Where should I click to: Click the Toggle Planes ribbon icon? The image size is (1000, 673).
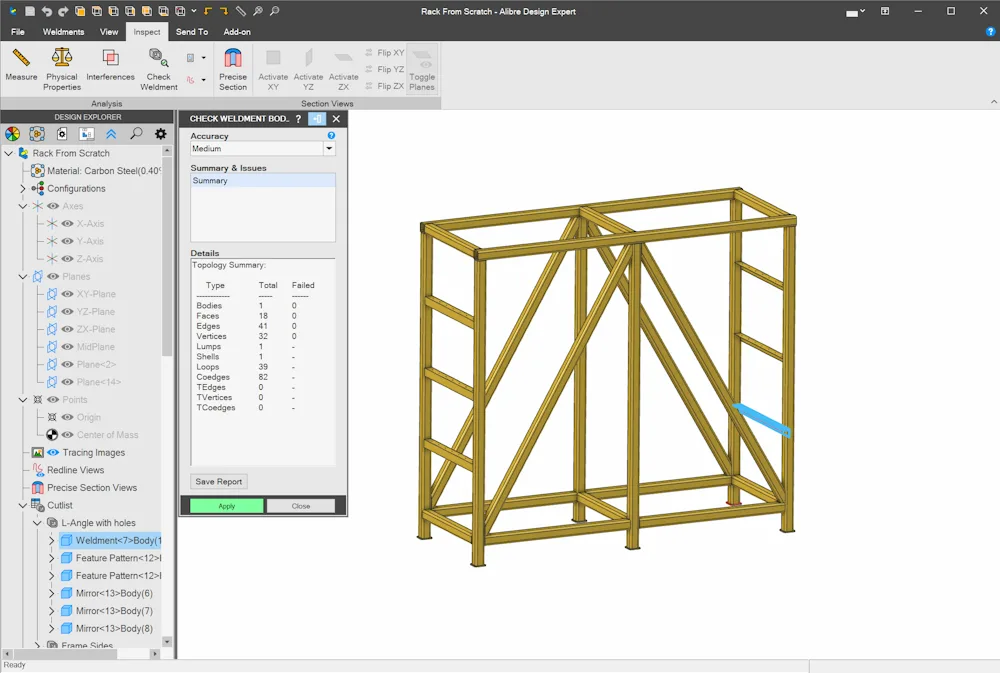pos(422,70)
